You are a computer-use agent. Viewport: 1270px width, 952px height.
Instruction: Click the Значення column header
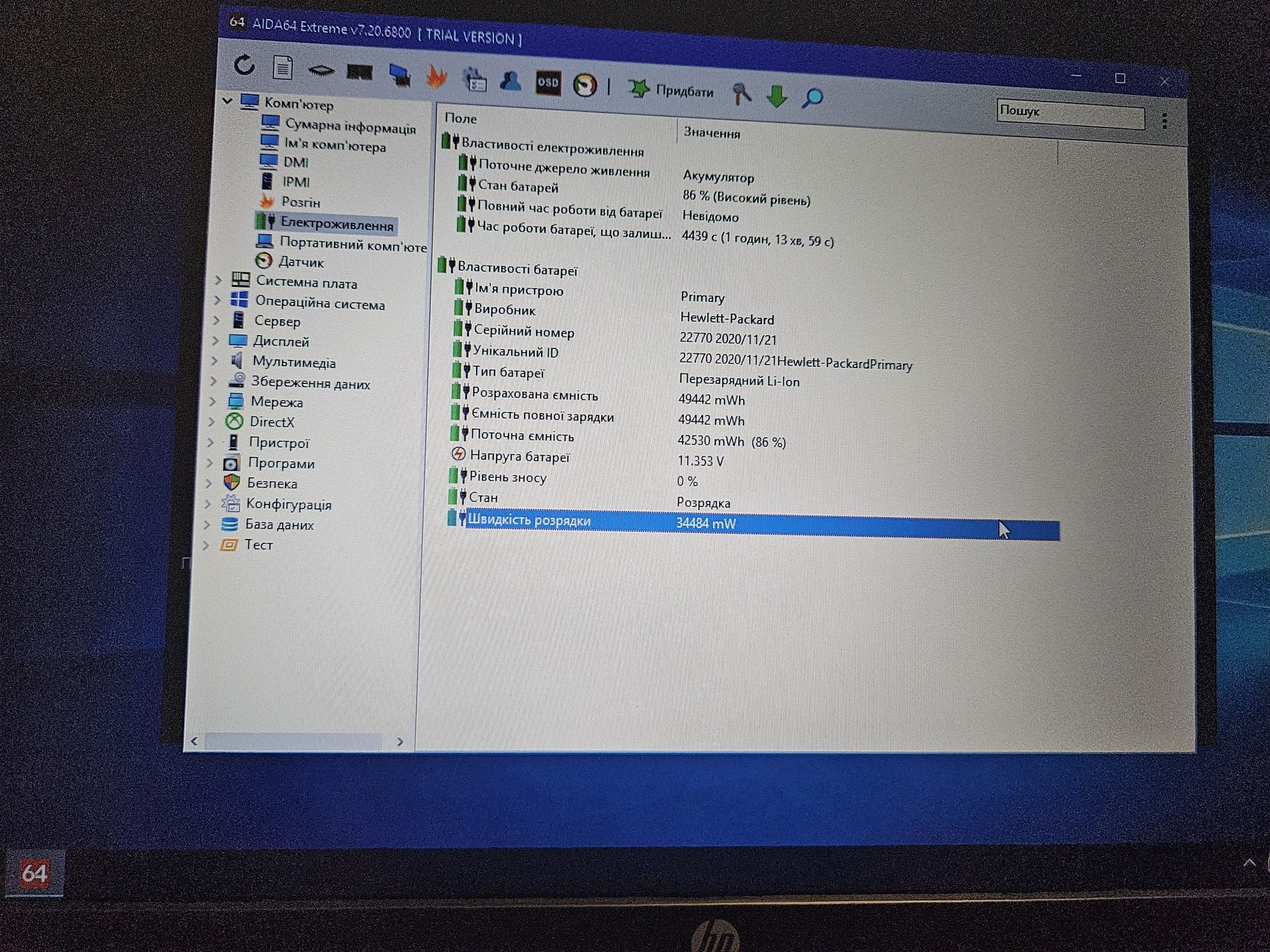click(712, 133)
